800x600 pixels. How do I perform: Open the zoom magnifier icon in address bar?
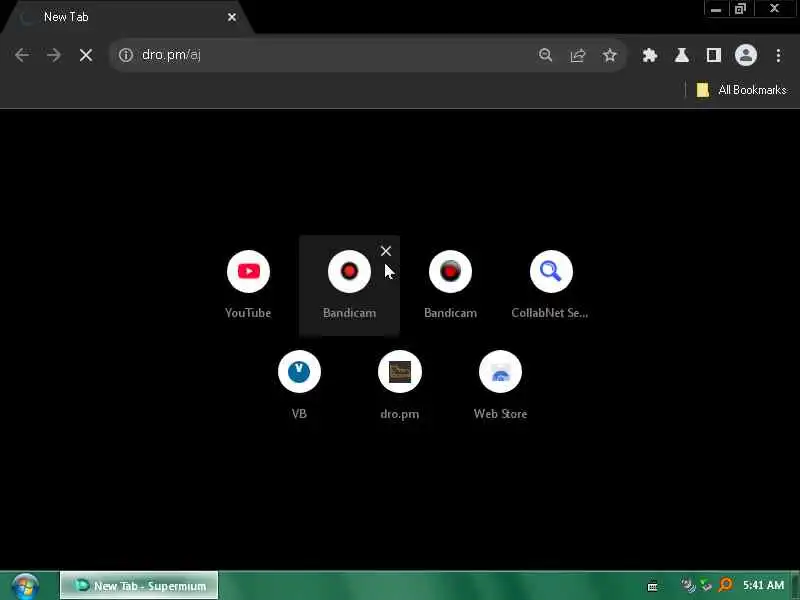click(x=545, y=55)
